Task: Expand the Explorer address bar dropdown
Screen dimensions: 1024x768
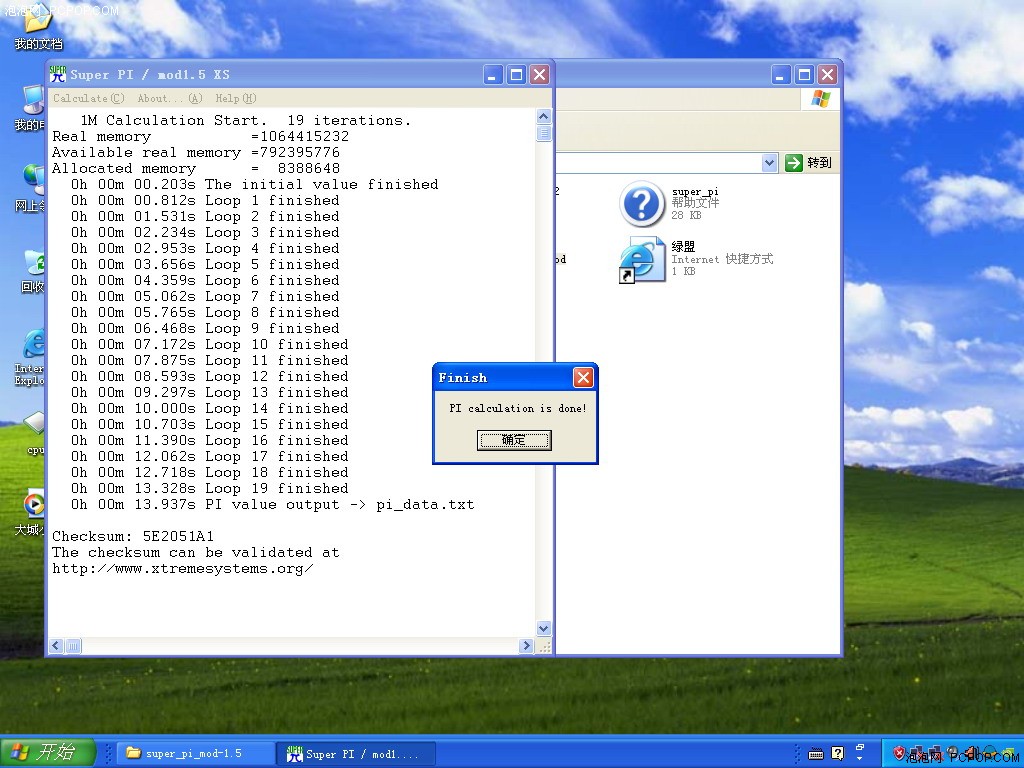Action: pos(769,163)
